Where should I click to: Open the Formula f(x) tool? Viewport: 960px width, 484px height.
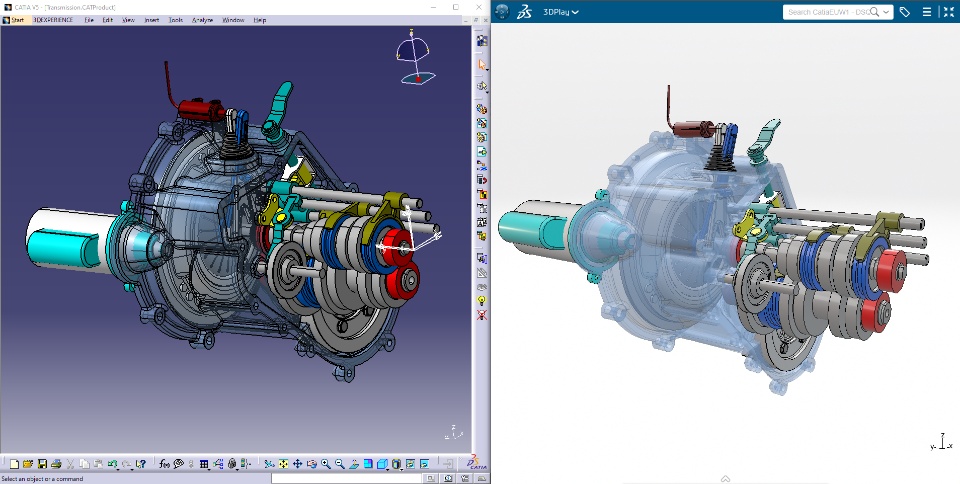(164, 464)
